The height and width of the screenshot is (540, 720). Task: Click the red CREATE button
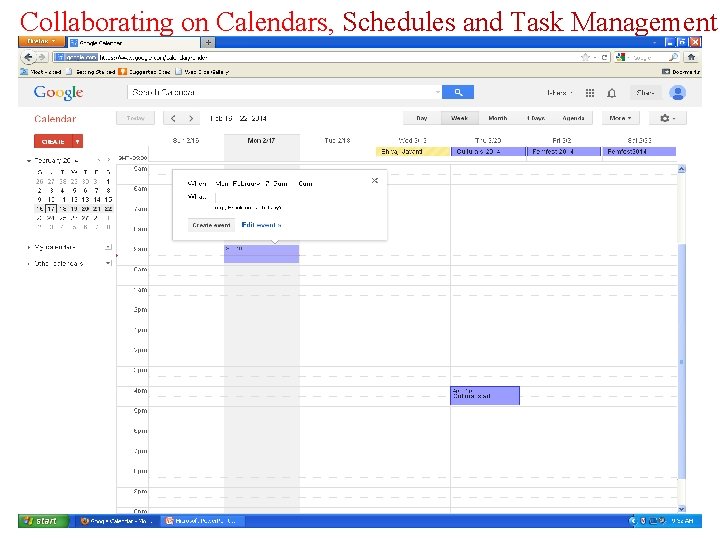[53, 141]
